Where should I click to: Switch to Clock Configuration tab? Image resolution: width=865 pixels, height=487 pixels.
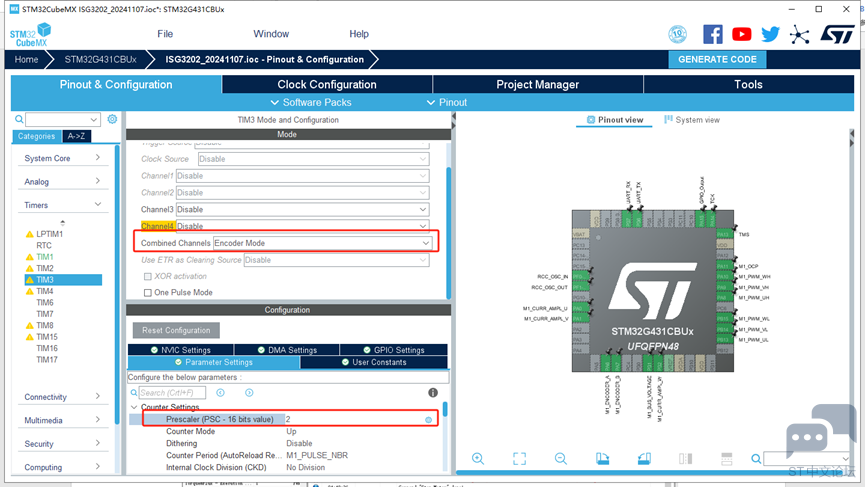point(327,84)
